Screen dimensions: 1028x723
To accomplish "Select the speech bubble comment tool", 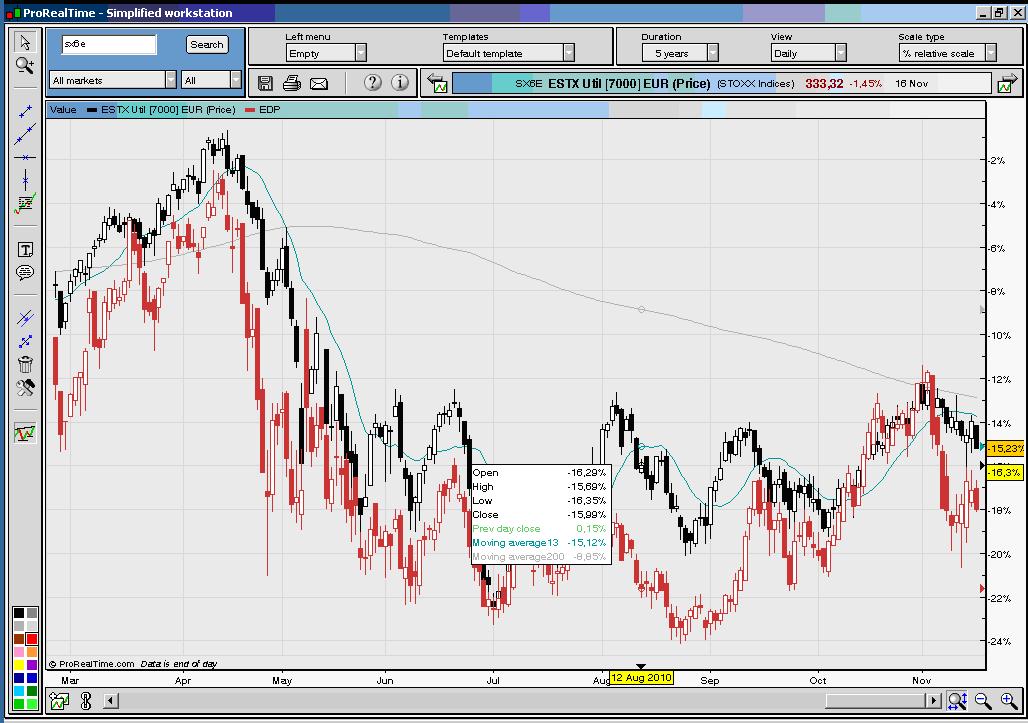I will pyautogui.click(x=25, y=273).
